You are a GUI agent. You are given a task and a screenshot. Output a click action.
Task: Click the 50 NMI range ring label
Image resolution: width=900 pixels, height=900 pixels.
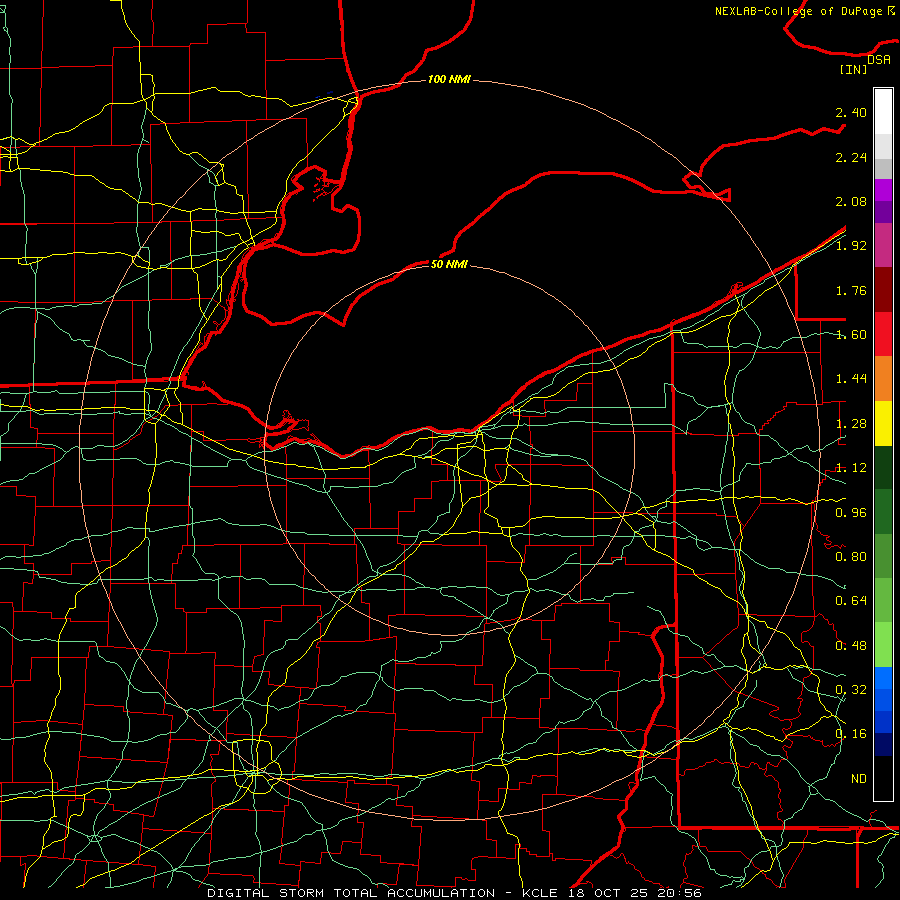[x=449, y=264]
